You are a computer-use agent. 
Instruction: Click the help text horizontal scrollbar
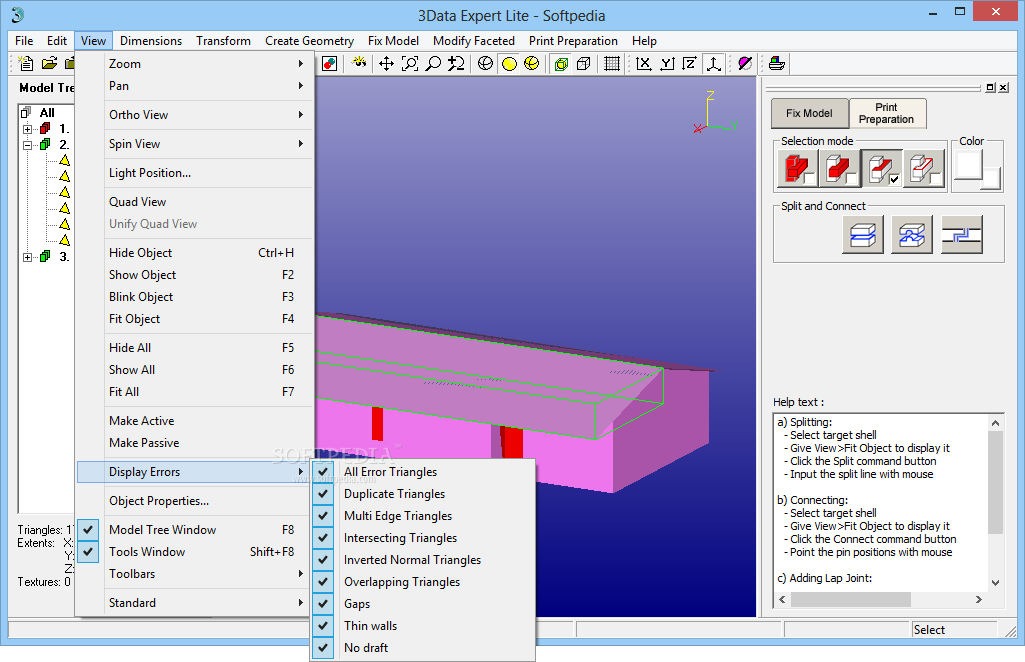point(881,599)
